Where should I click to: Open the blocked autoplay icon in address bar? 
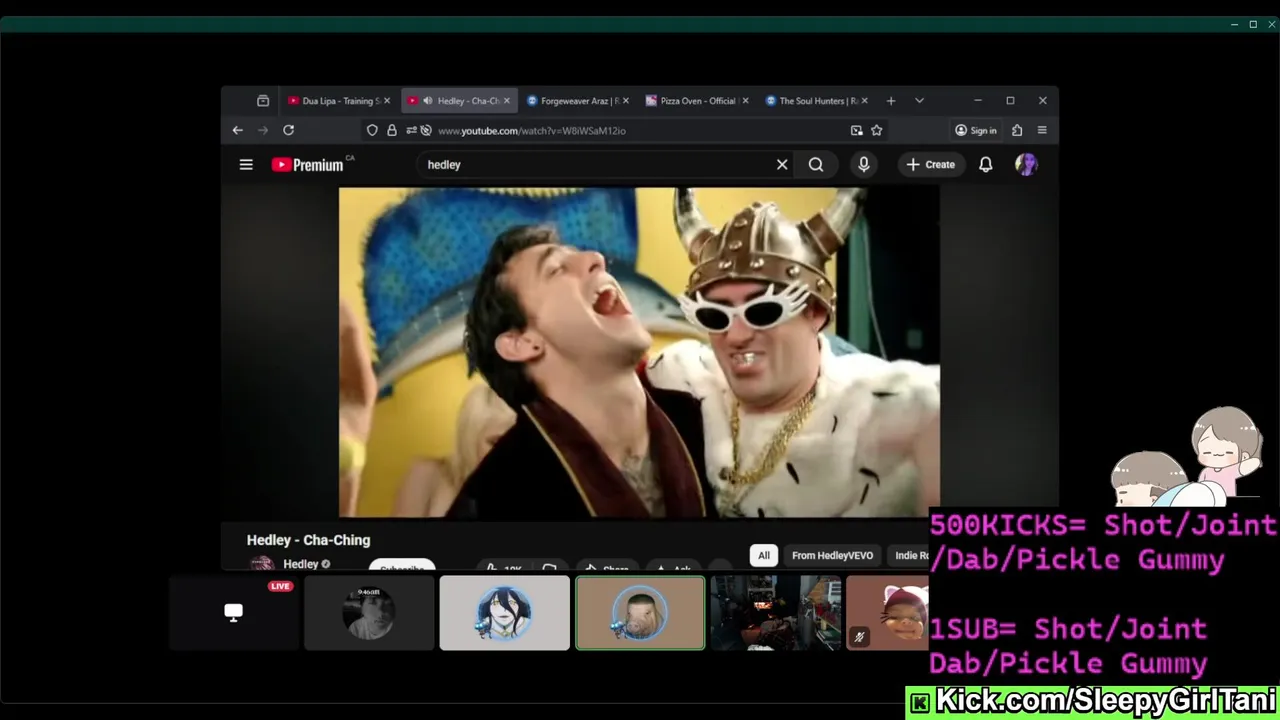[x=426, y=130]
